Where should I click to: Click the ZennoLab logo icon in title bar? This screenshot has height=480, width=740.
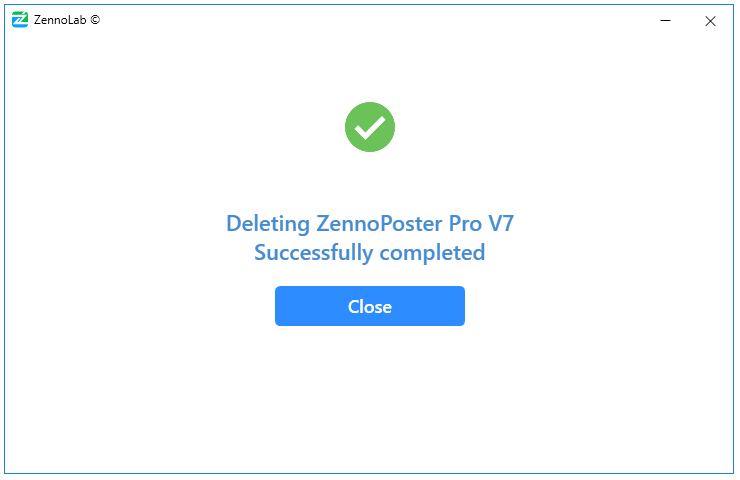(20, 20)
